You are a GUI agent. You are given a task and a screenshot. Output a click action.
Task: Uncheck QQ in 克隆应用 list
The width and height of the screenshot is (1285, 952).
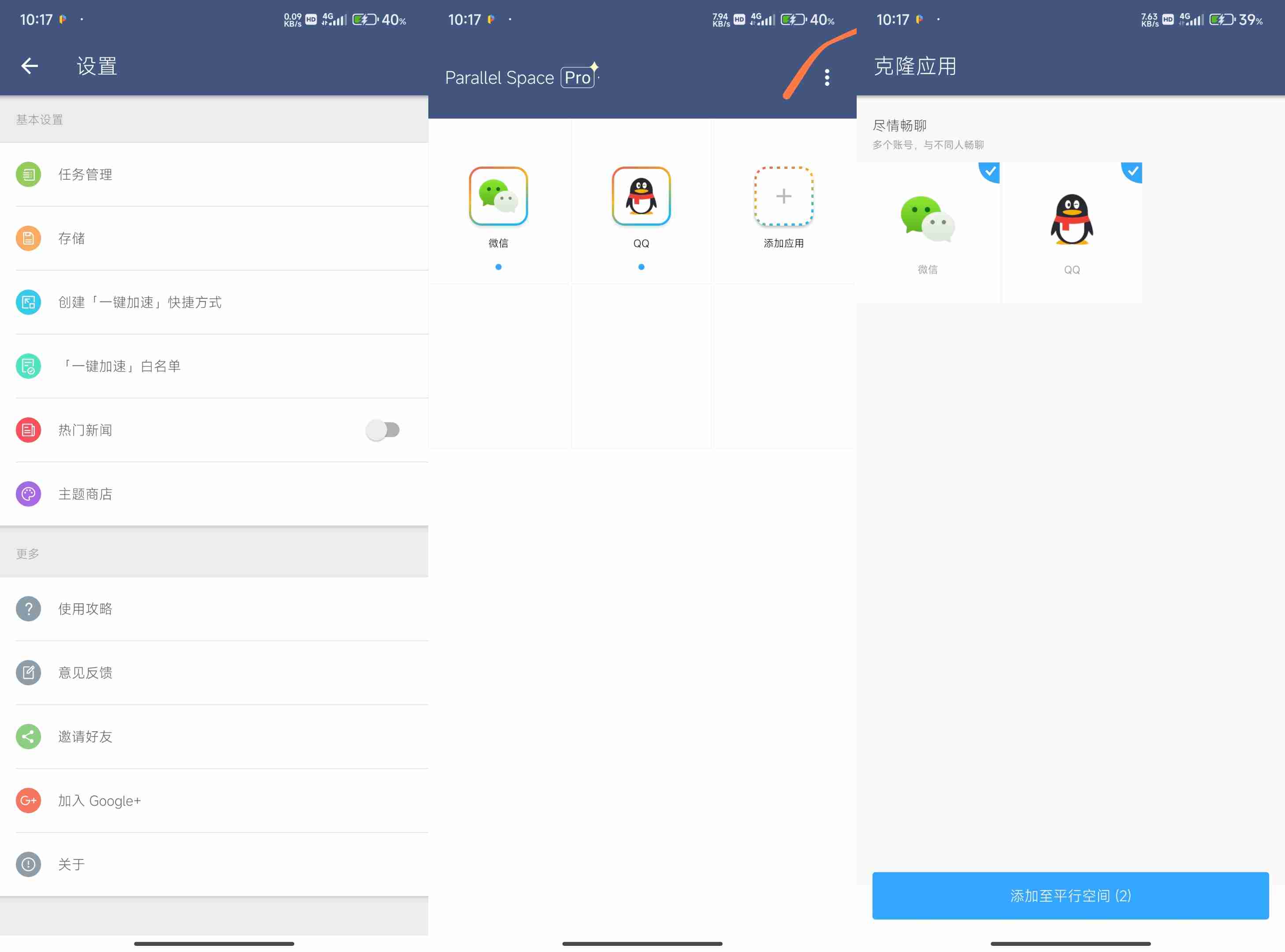pyautogui.click(x=1072, y=232)
